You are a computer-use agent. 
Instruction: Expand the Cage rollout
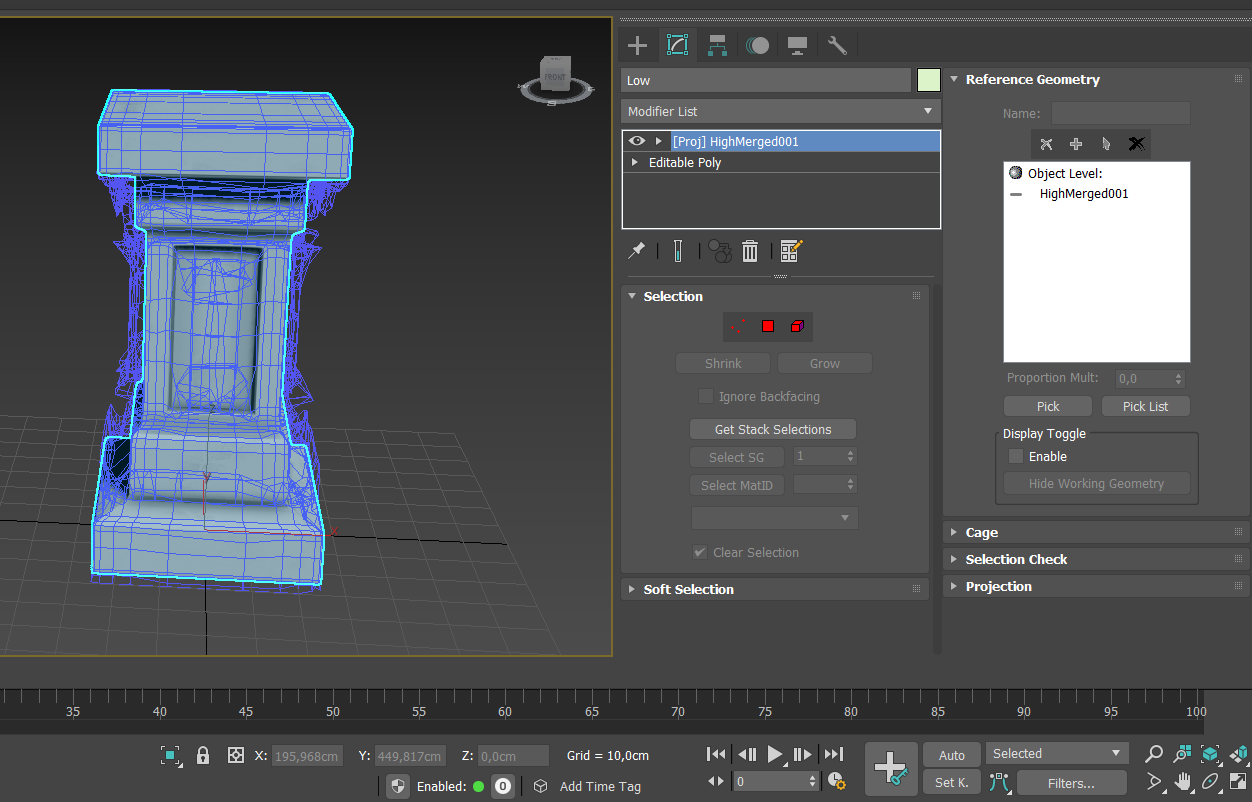click(982, 532)
